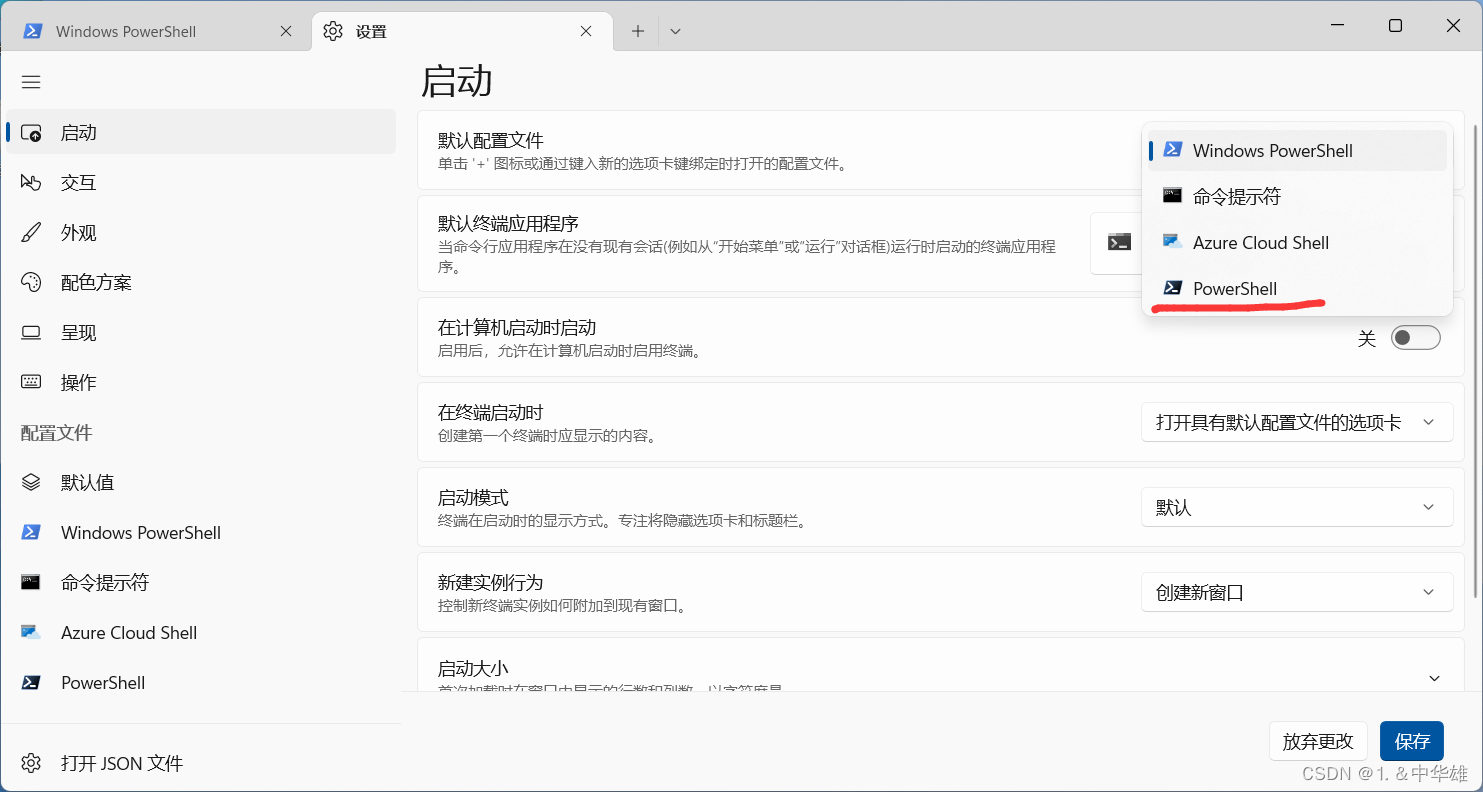Click the 交互 cursor icon in sidebar
Viewport: 1483px width, 792px height.
(31, 183)
